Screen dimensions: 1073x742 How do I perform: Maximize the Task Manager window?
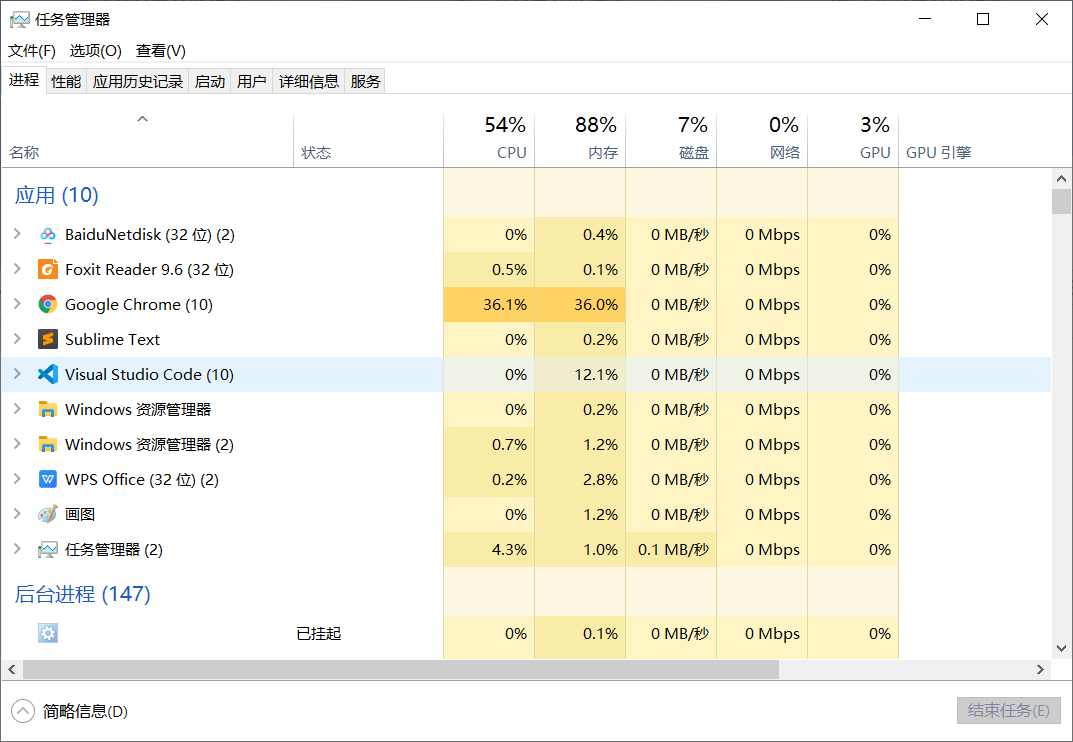(983, 19)
